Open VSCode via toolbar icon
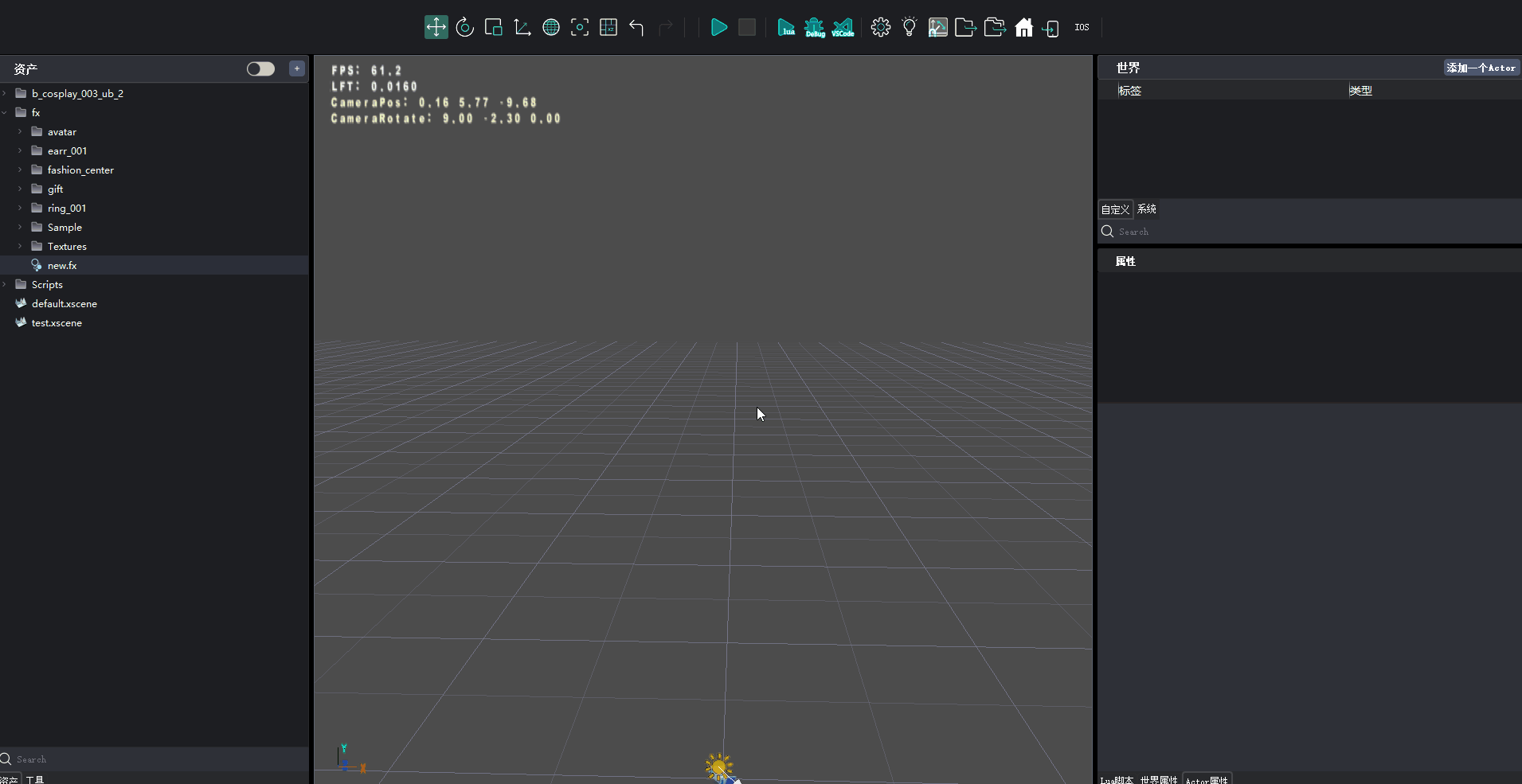The height and width of the screenshot is (784, 1522). tap(843, 28)
